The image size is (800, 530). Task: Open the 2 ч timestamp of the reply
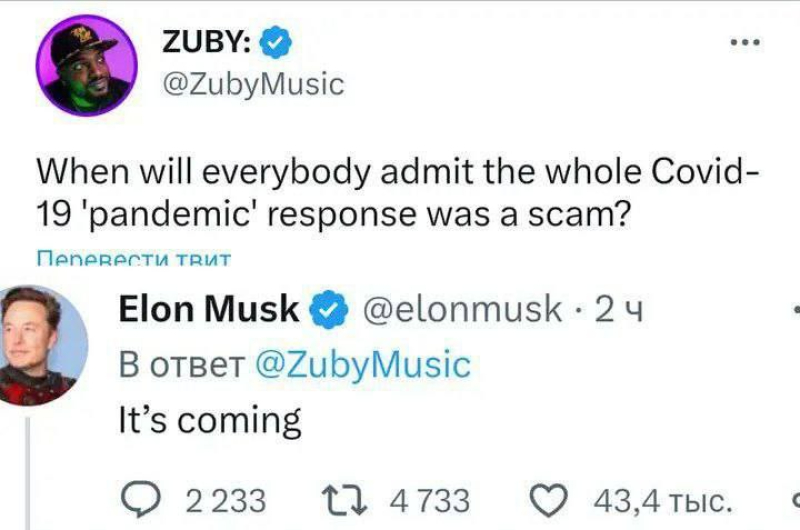(x=619, y=310)
